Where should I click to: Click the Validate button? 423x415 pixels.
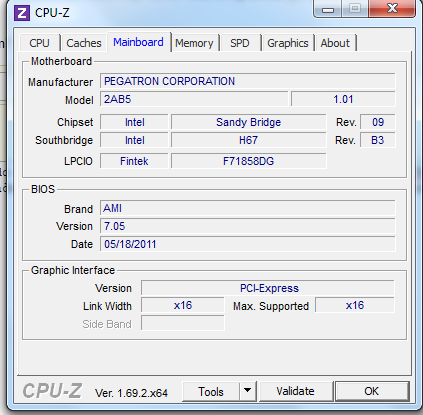coord(296,391)
